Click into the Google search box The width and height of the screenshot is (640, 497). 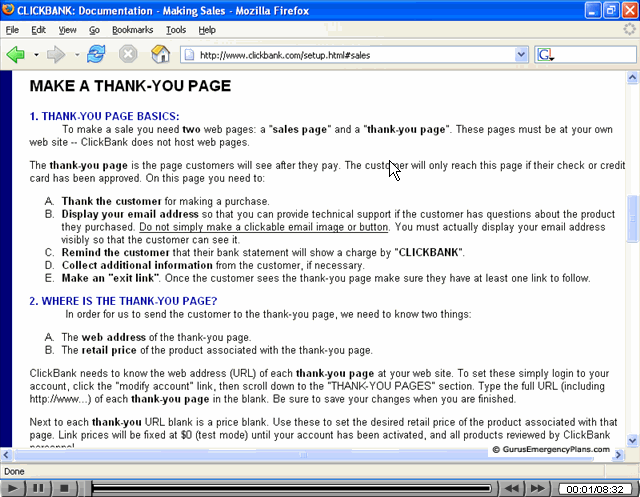pos(595,55)
